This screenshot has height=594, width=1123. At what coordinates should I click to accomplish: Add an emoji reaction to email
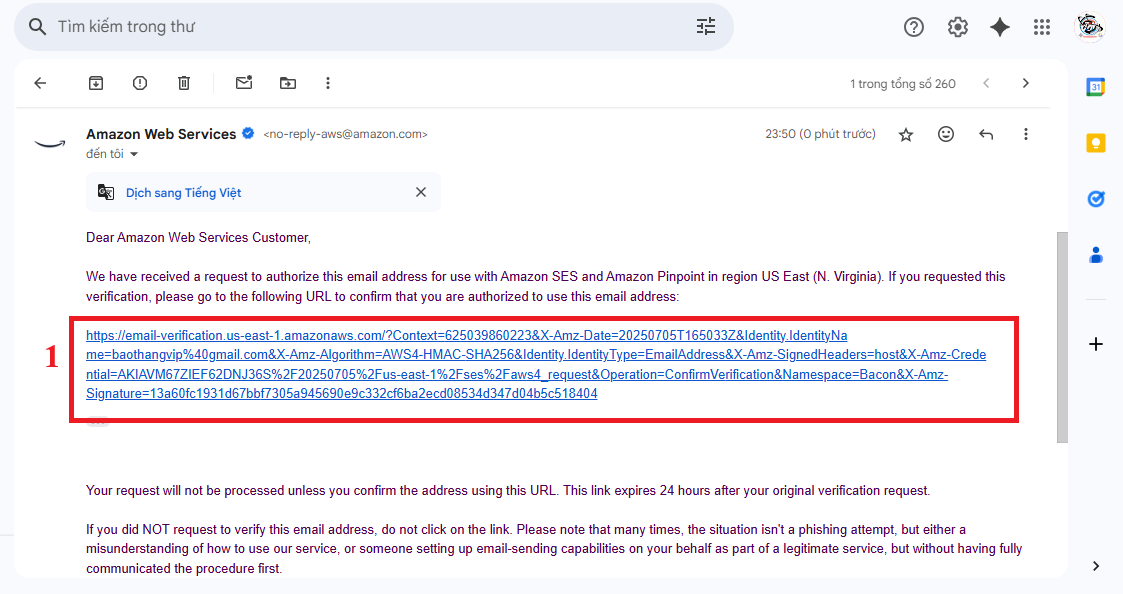pos(946,134)
